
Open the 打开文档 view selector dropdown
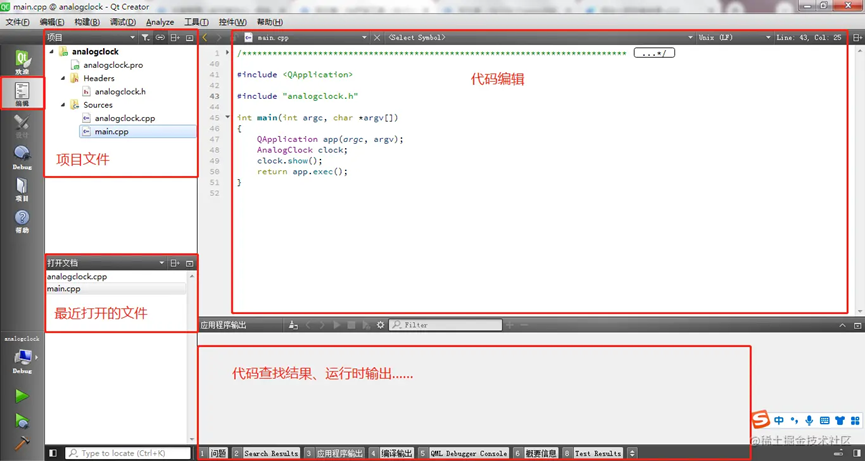click(162, 264)
